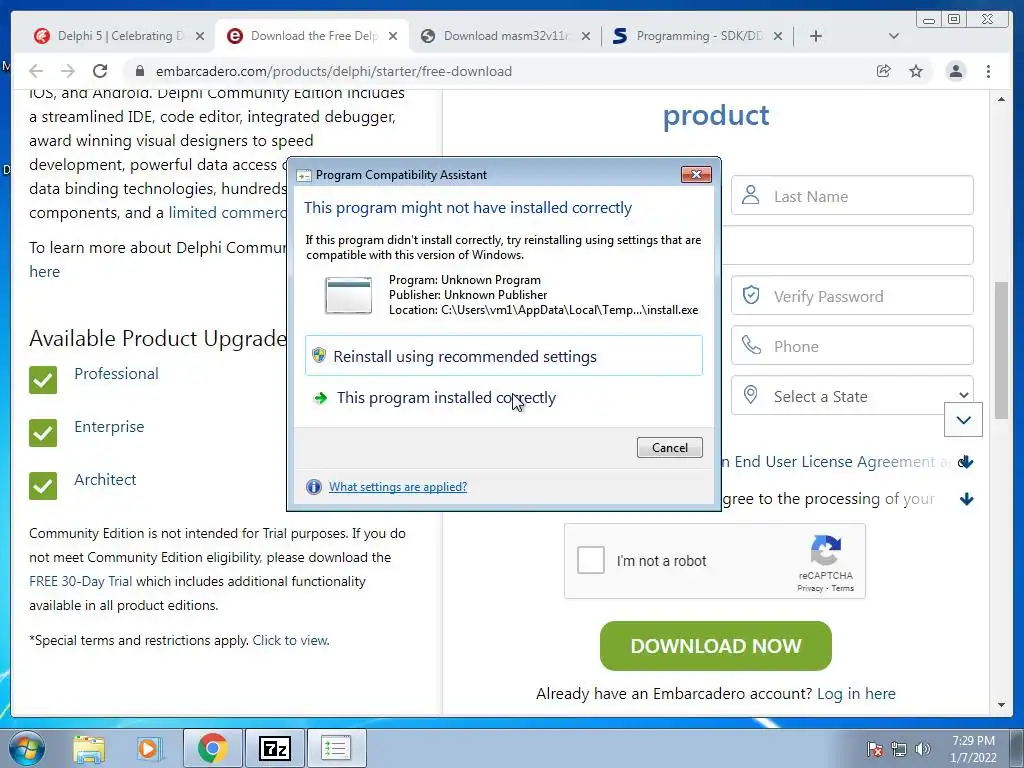
Task: Open the 7-Zip taskbar item
Action: coord(274,748)
